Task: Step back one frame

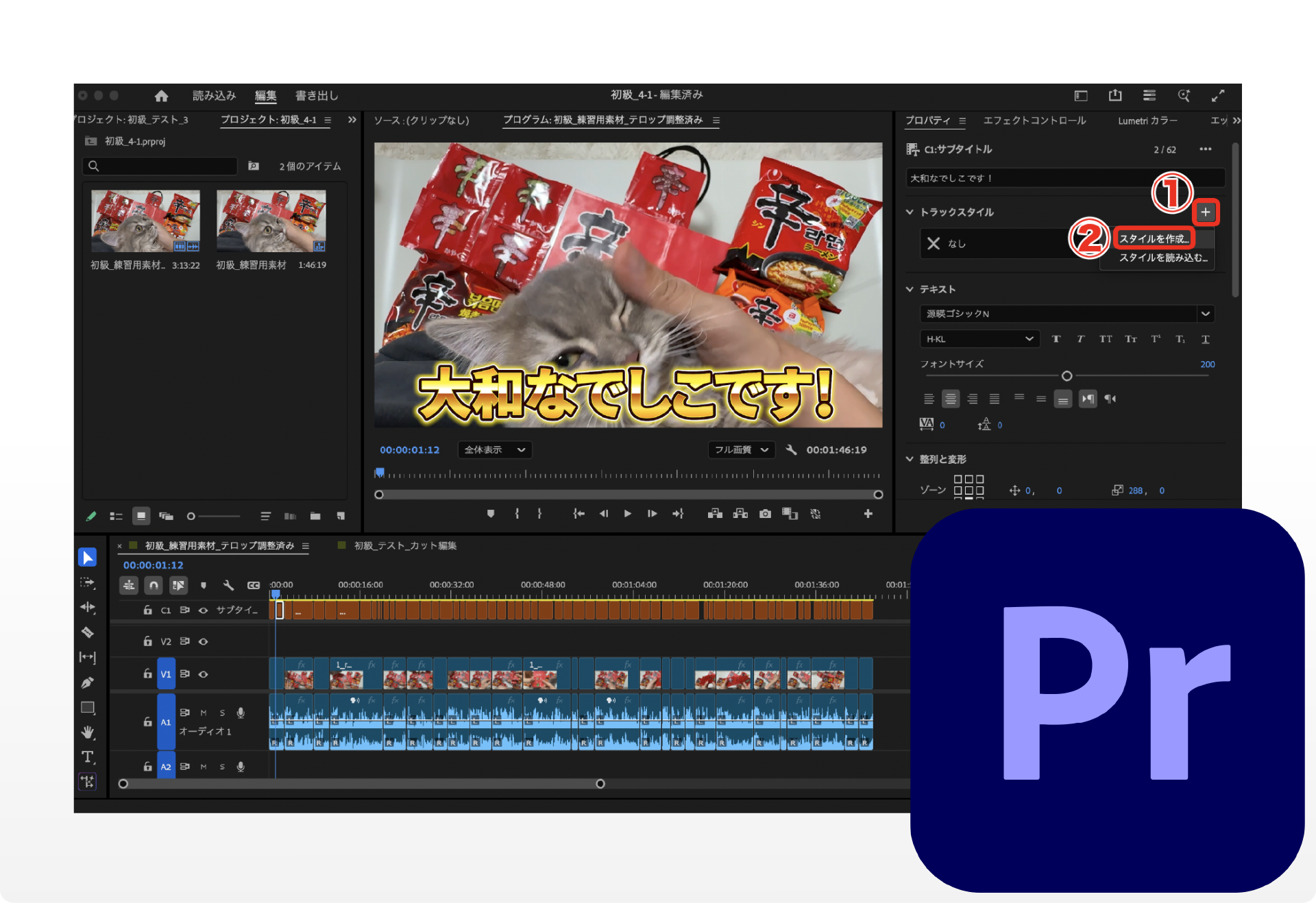Action: tap(604, 514)
